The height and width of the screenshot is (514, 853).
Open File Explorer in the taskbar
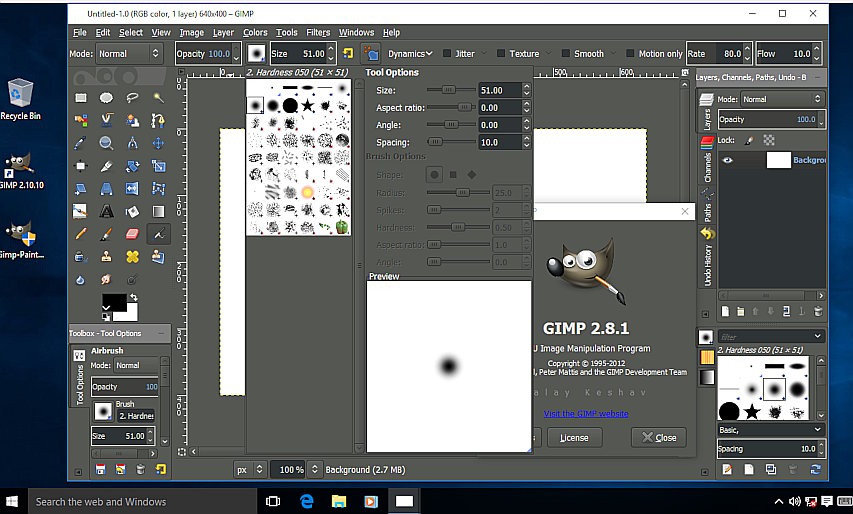[338, 501]
